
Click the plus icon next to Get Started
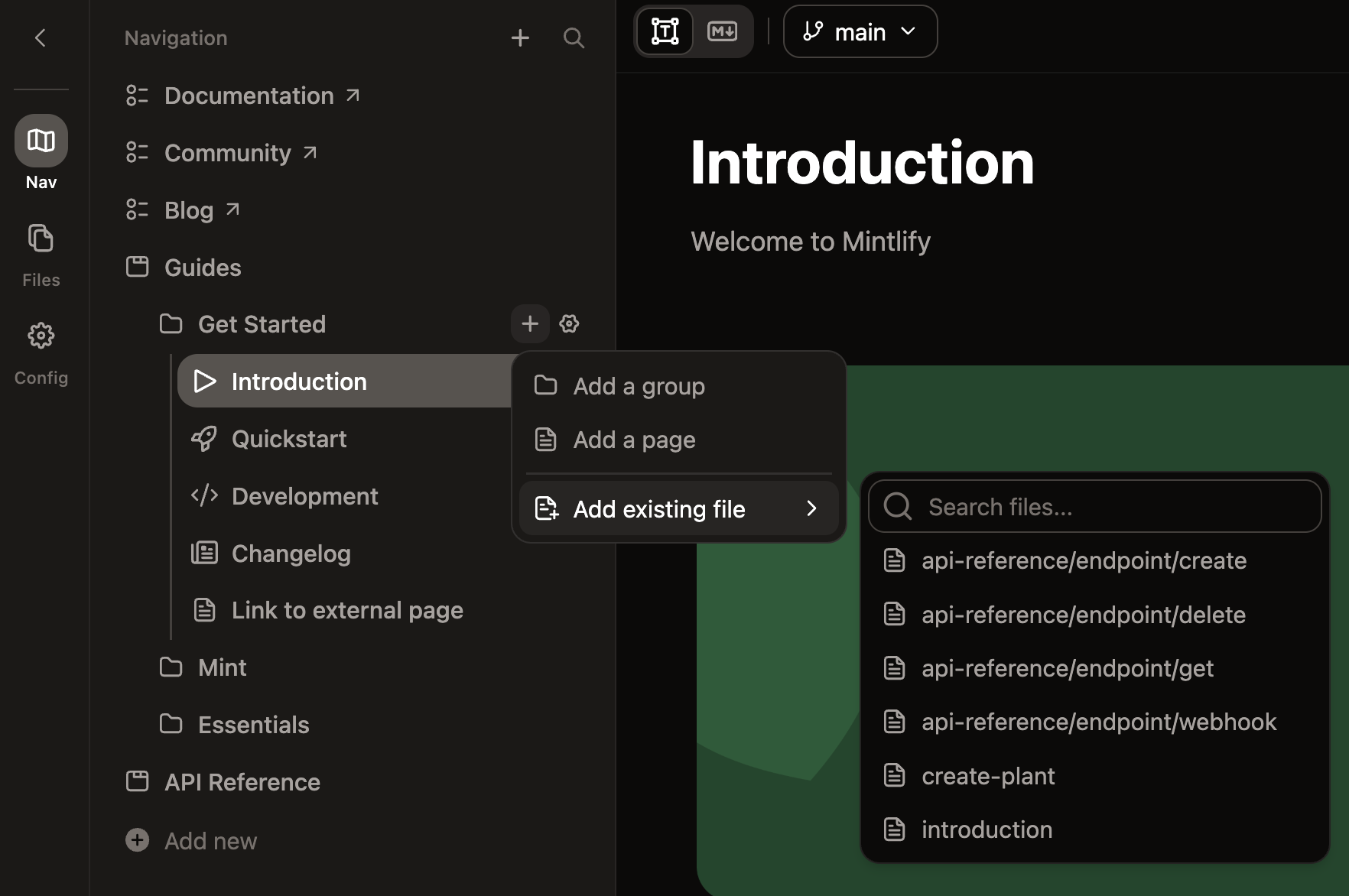pyautogui.click(x=529, y=323)
